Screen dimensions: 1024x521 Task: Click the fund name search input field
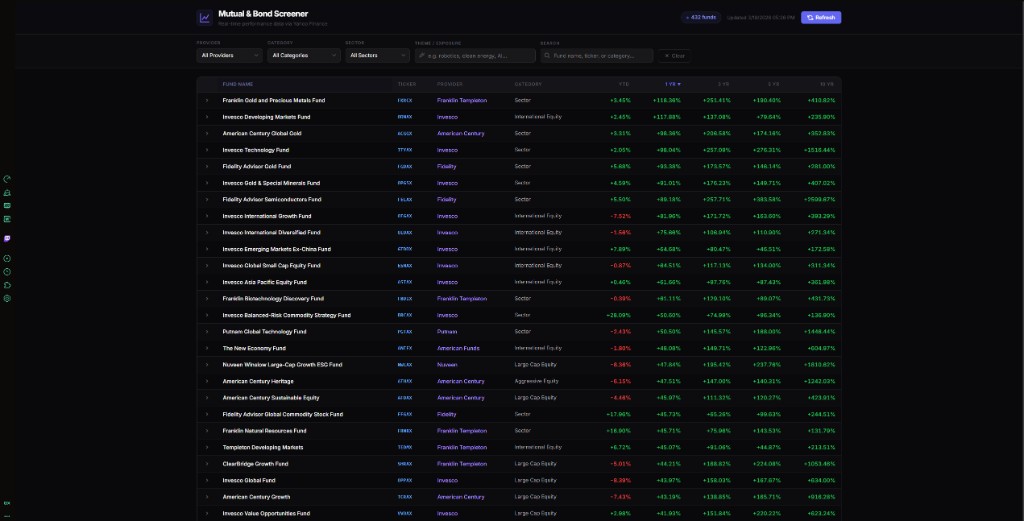click(597, 55)
